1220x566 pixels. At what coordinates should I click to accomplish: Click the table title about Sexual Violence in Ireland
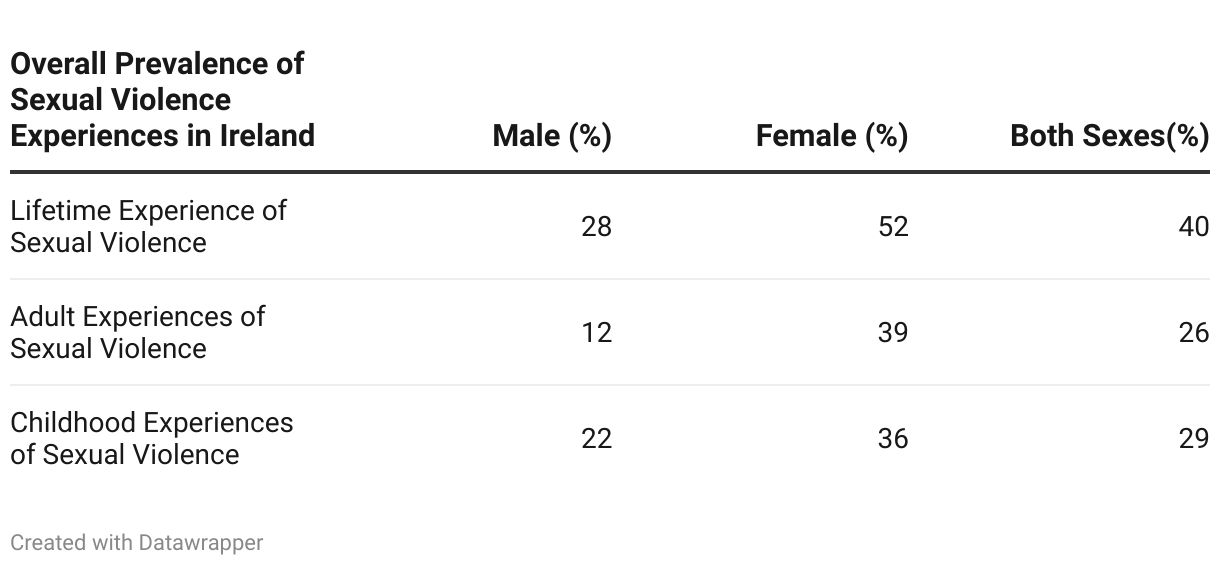click(162, 100)
